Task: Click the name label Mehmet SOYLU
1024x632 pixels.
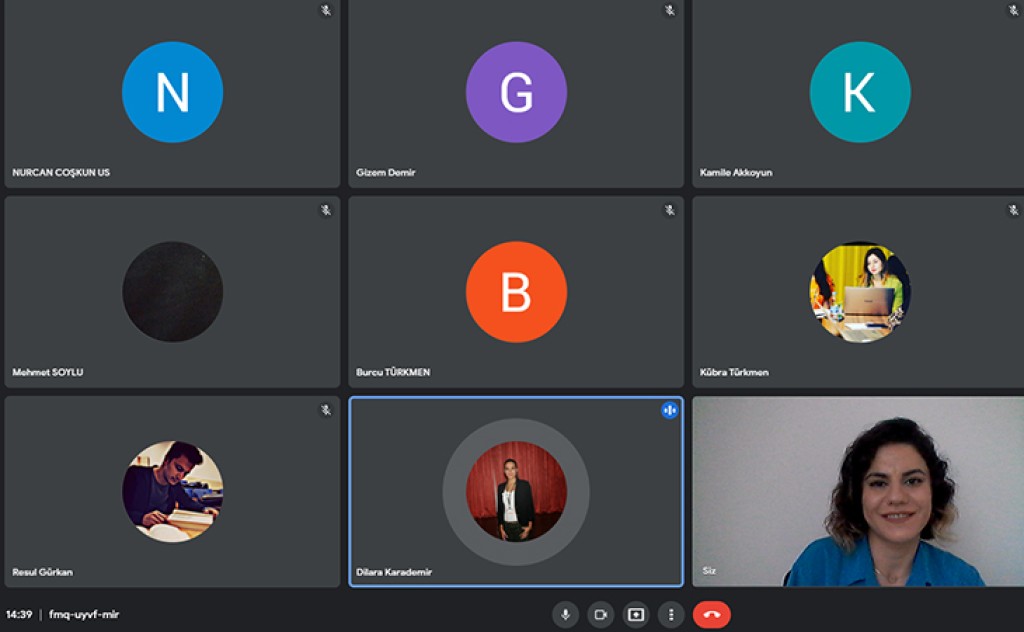Action: 48,372
